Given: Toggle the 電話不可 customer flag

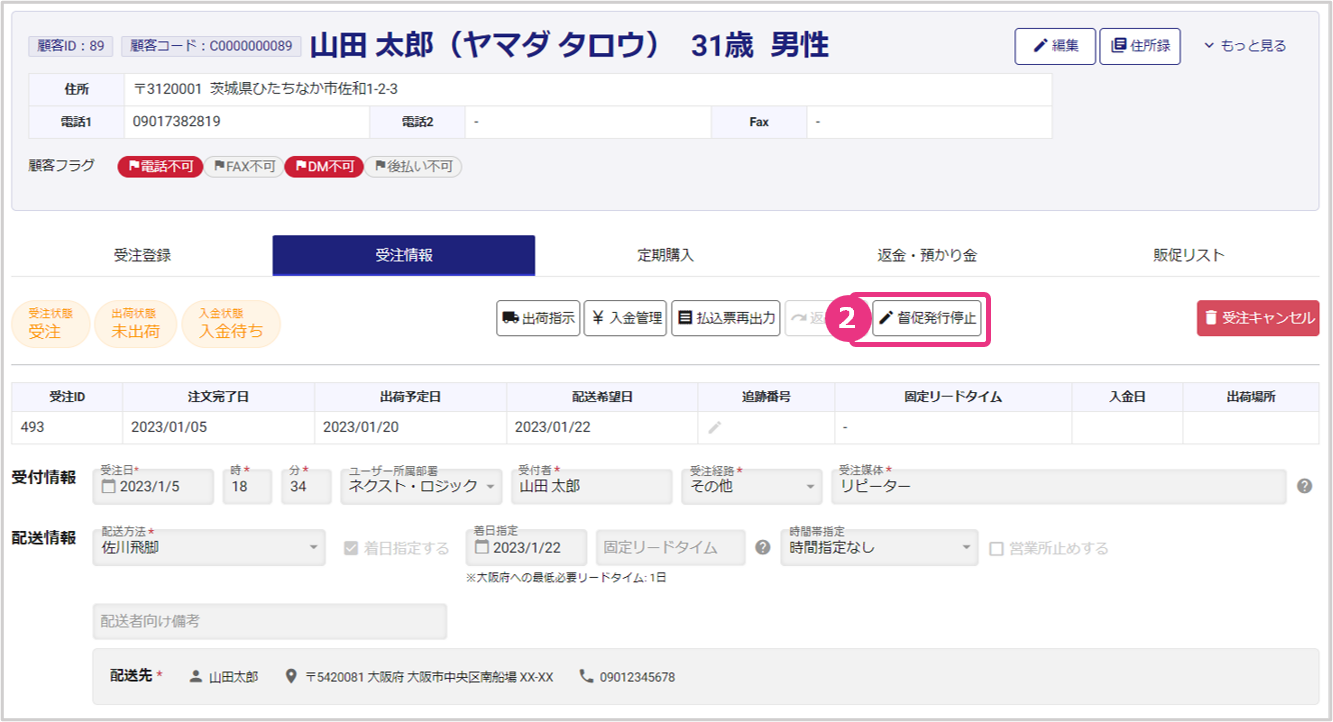Looking at the screenshot, I should tap(160, 167).
